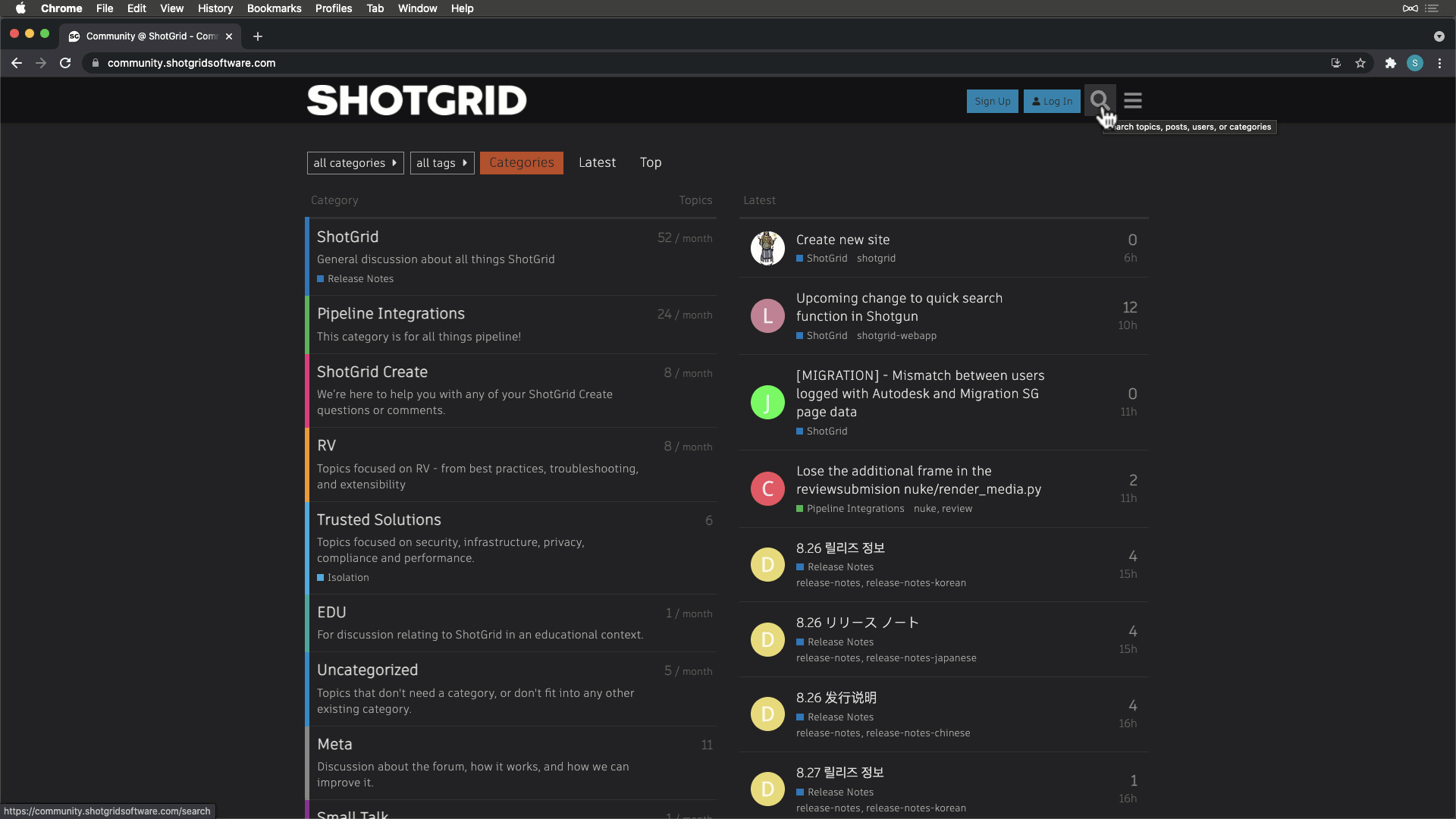
Task: Open the Pipeline Integrations category
Action: point(391,313)
